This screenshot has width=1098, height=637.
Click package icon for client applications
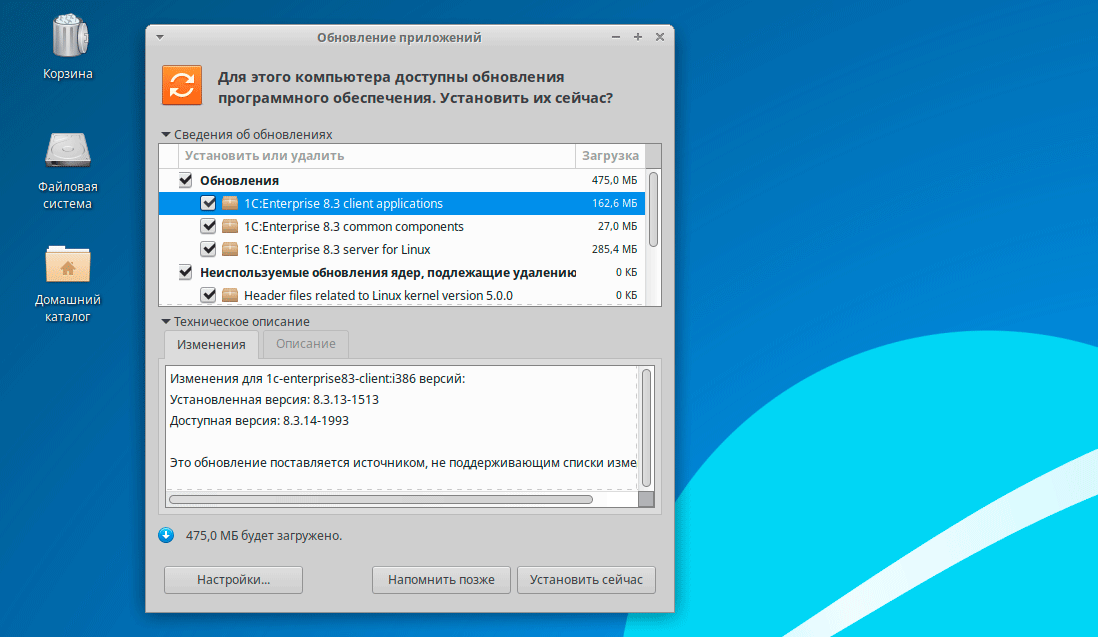click(x=230, y=203)
